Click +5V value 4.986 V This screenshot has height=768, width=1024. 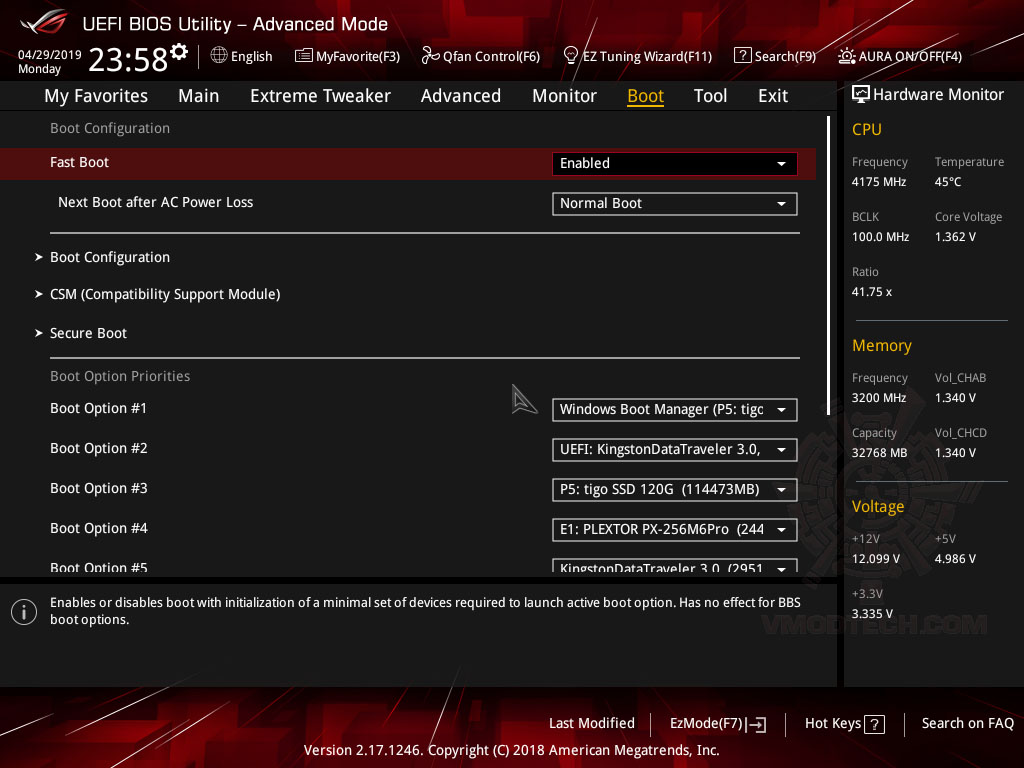coord(955,560)
